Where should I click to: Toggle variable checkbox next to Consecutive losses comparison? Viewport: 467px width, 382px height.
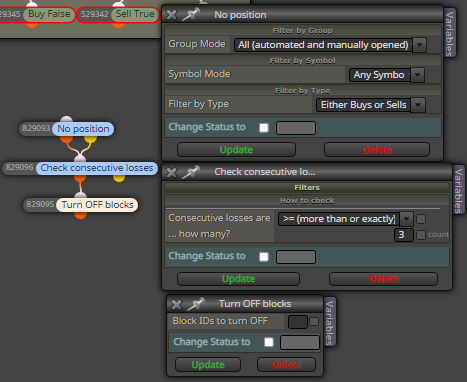421,219
